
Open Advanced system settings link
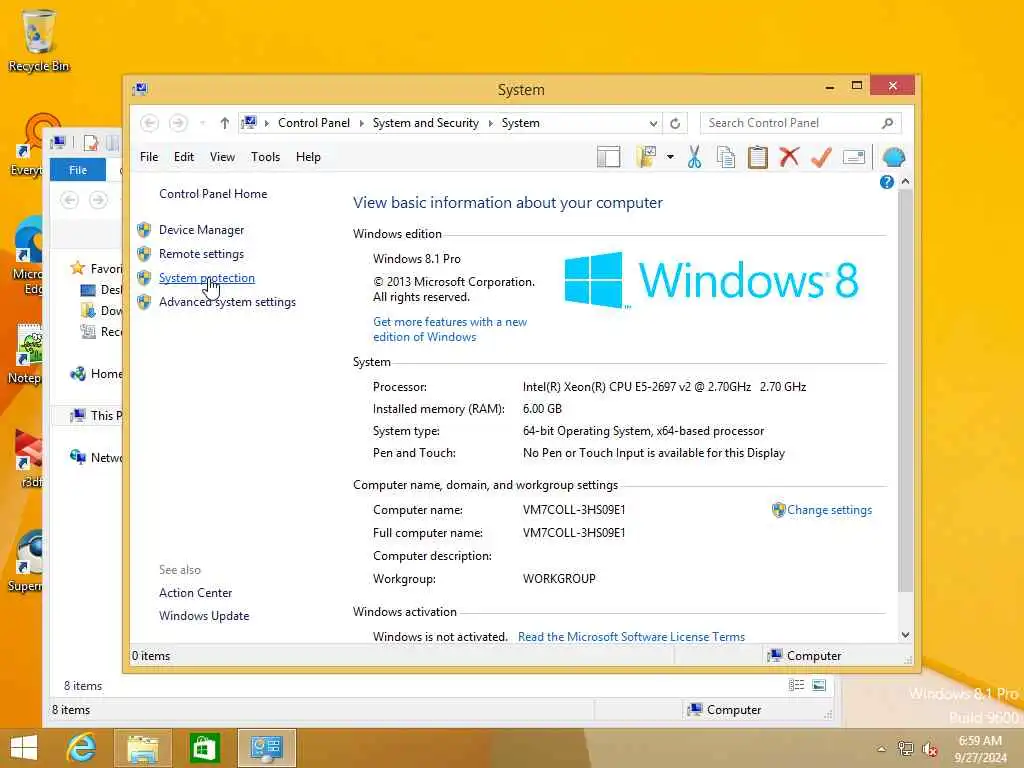227,302
